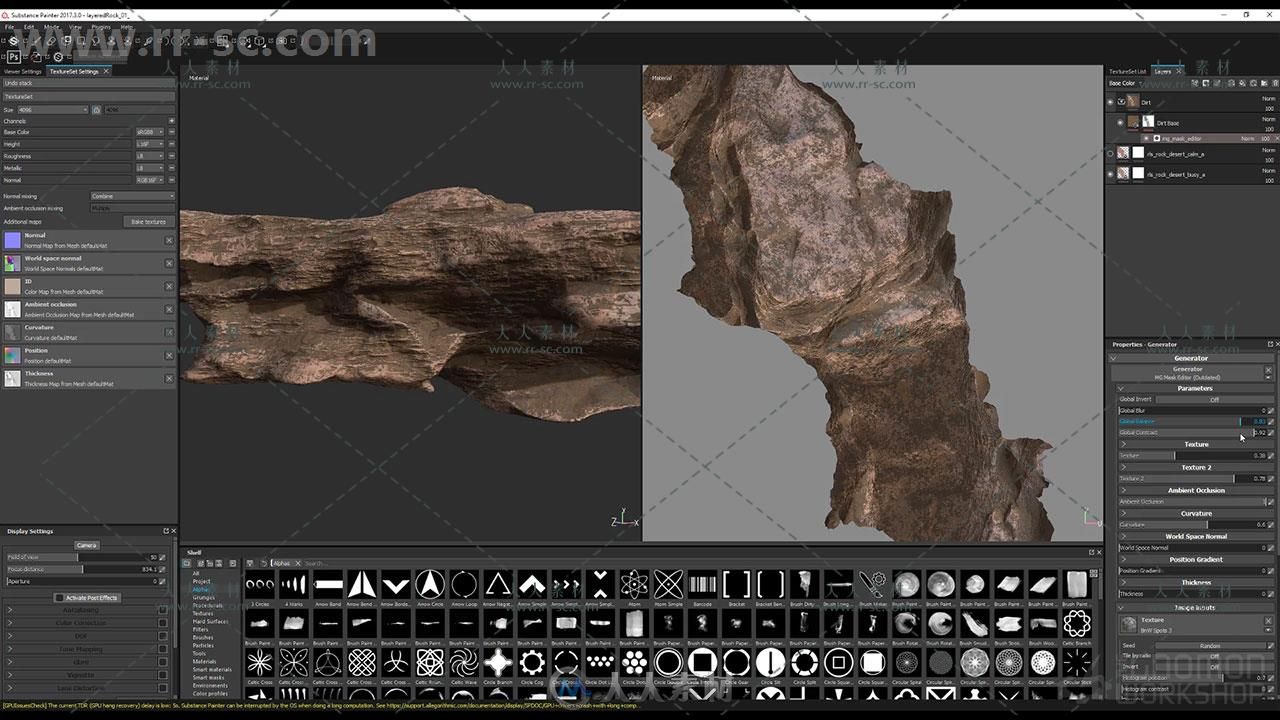Screen dimensions: 1280x720
Task: Select the Atom alpha in shelf
Action: click(633, 583)
